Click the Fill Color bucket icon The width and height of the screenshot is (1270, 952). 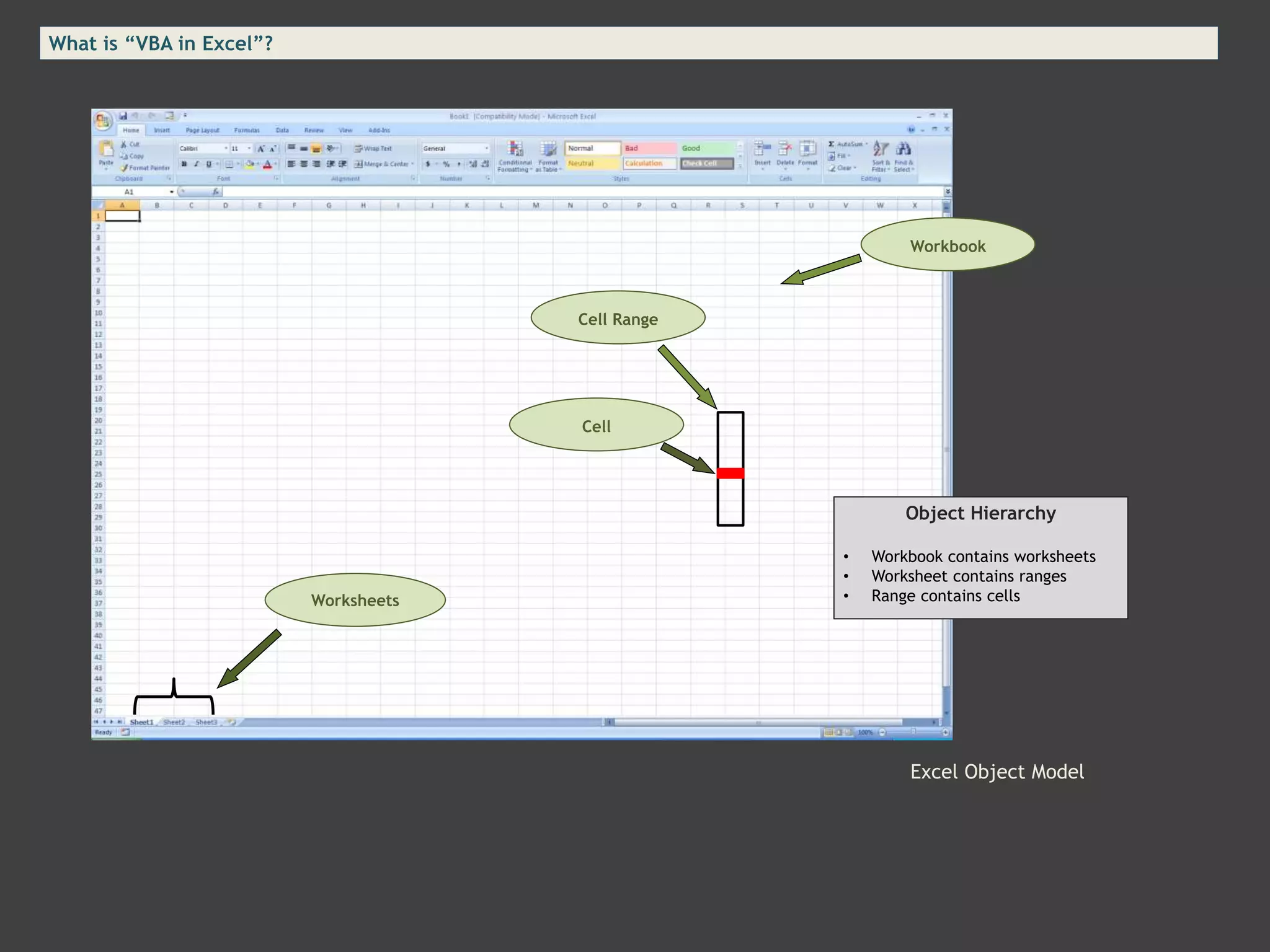249,164
